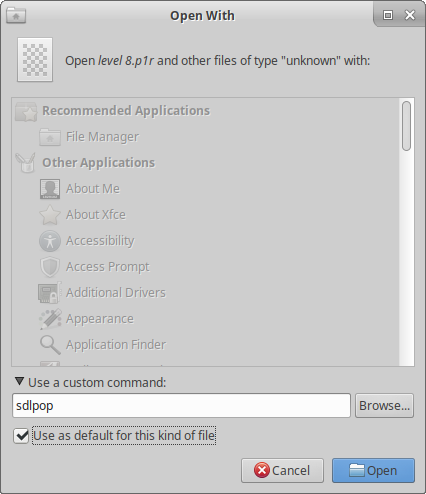Viewport: 426px width, 494px height.
Task: Confirm with the Open button
Action: click(373, 470)
